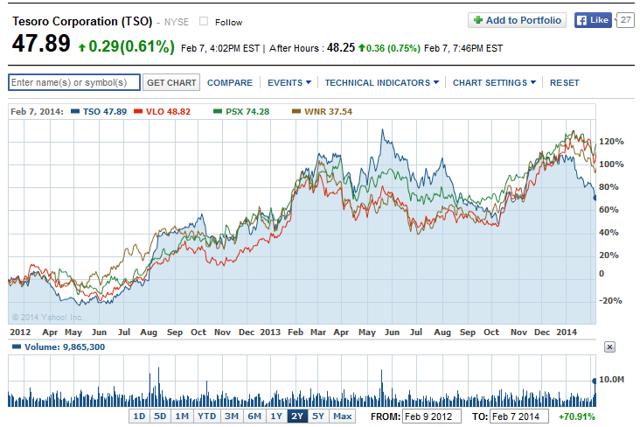Select the Max time range tab
This screenshot has width=640, height=427.
coord(342,416)
